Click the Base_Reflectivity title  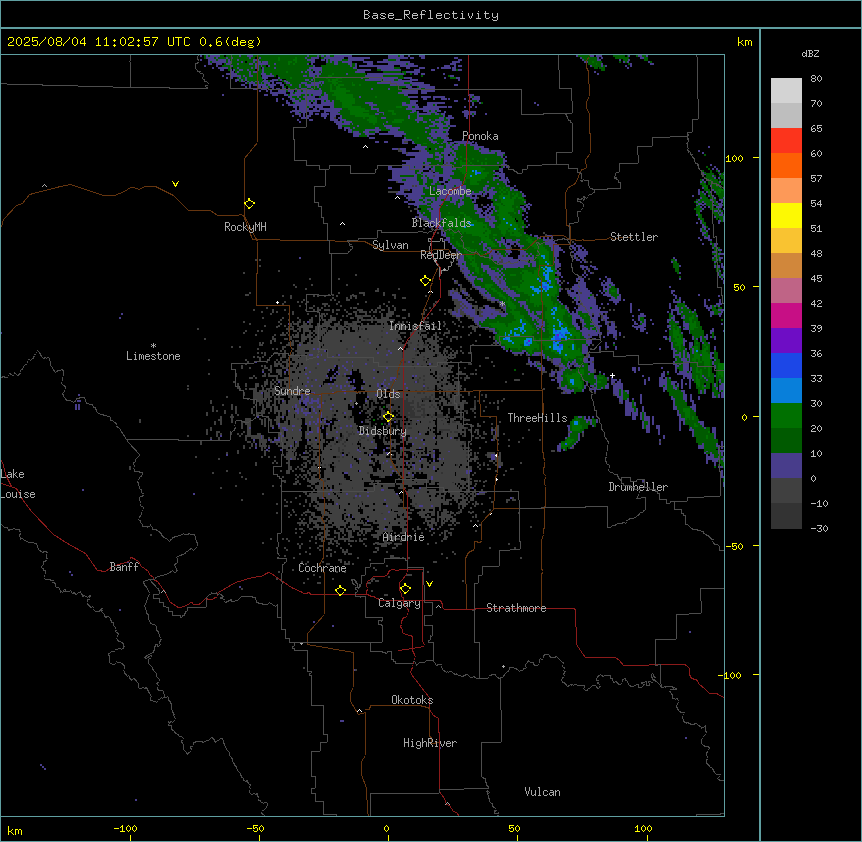(x=431, y=15)
